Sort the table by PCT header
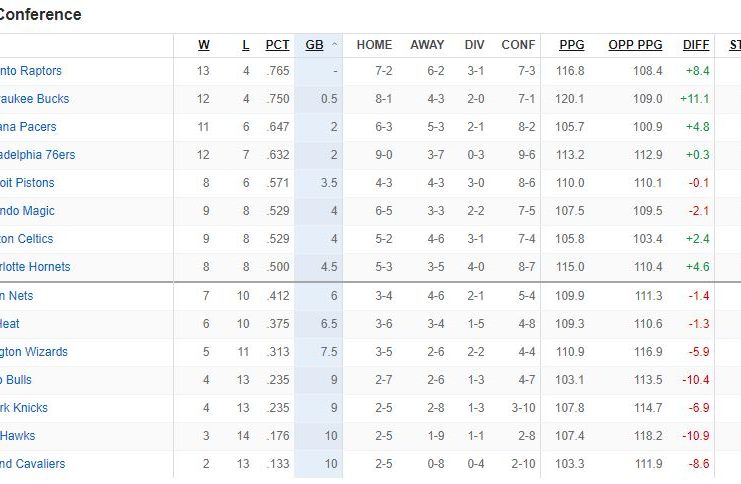This screenshot has width=741, height=484. coord(277,45)
